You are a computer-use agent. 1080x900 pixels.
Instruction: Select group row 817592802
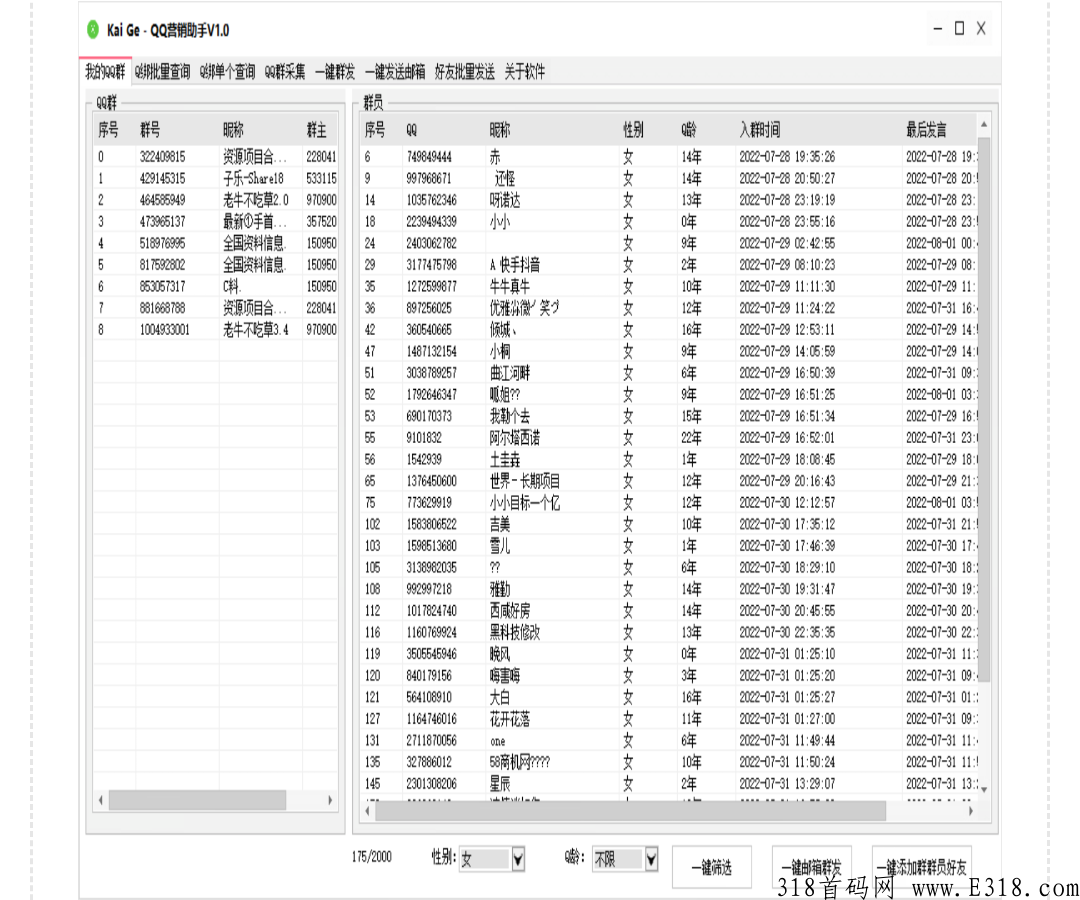click(216, 264)
